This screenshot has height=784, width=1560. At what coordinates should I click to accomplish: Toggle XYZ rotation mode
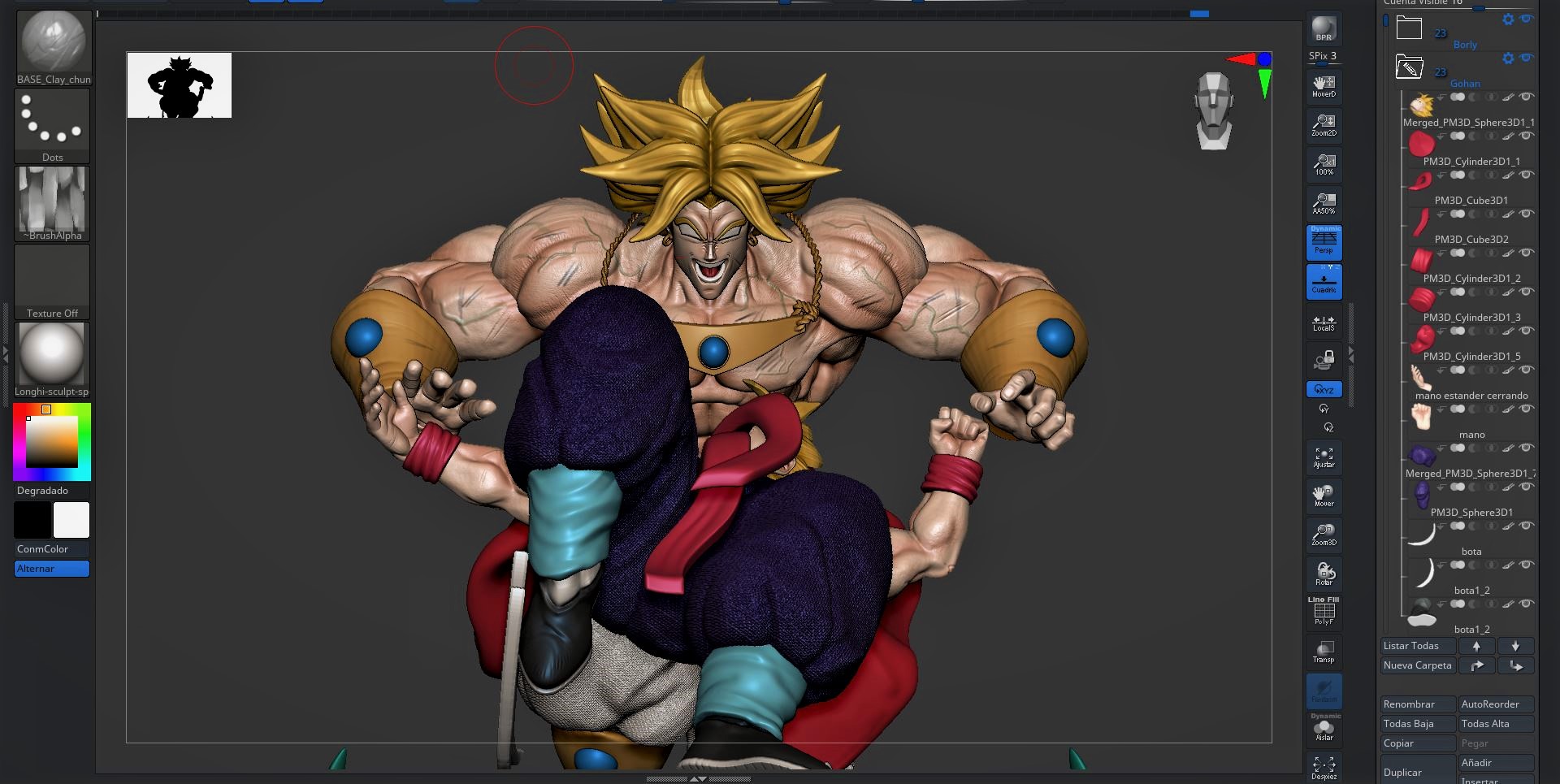[1324, 390]
